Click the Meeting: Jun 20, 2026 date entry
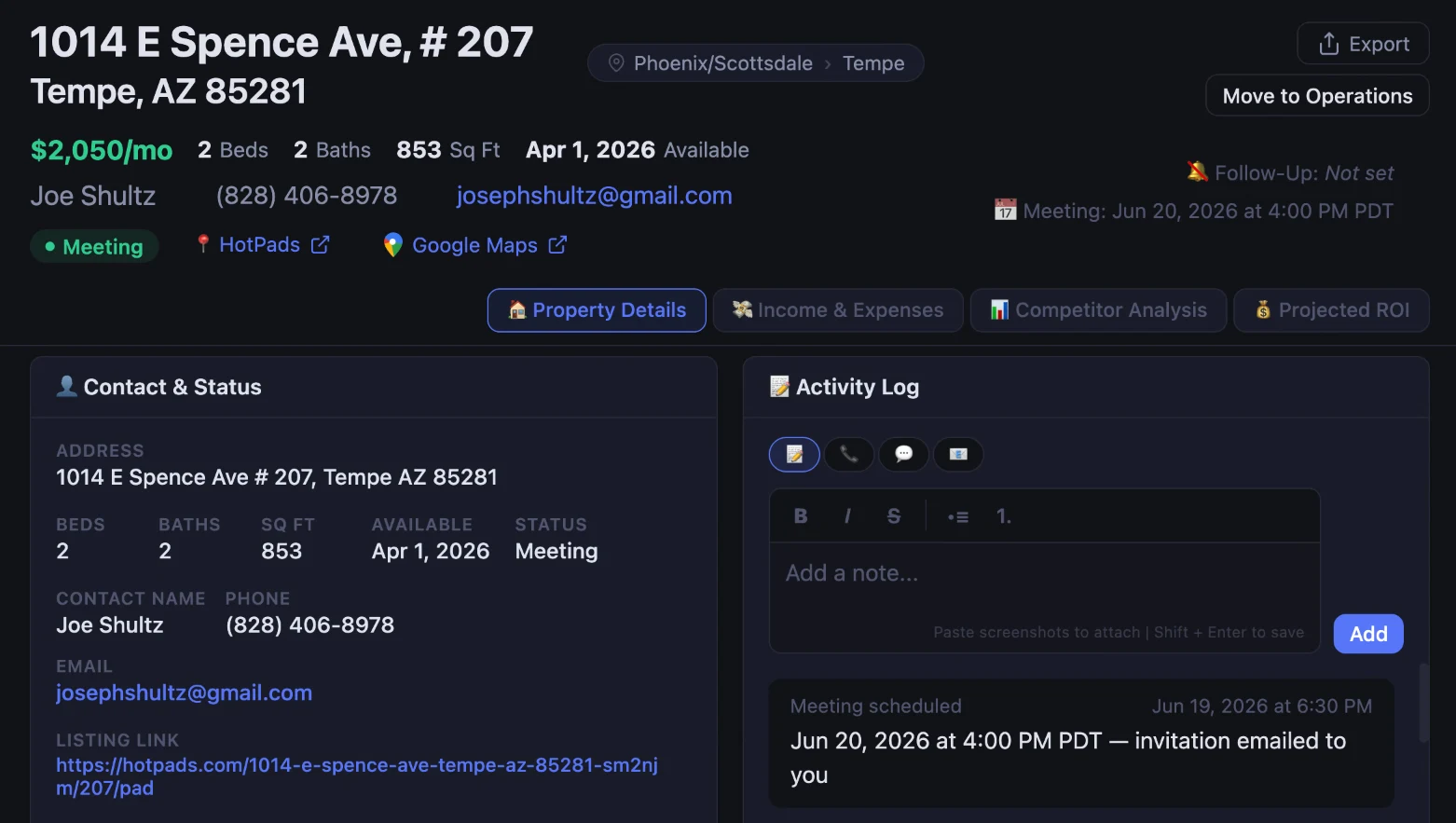 [x=1193, y=211]
